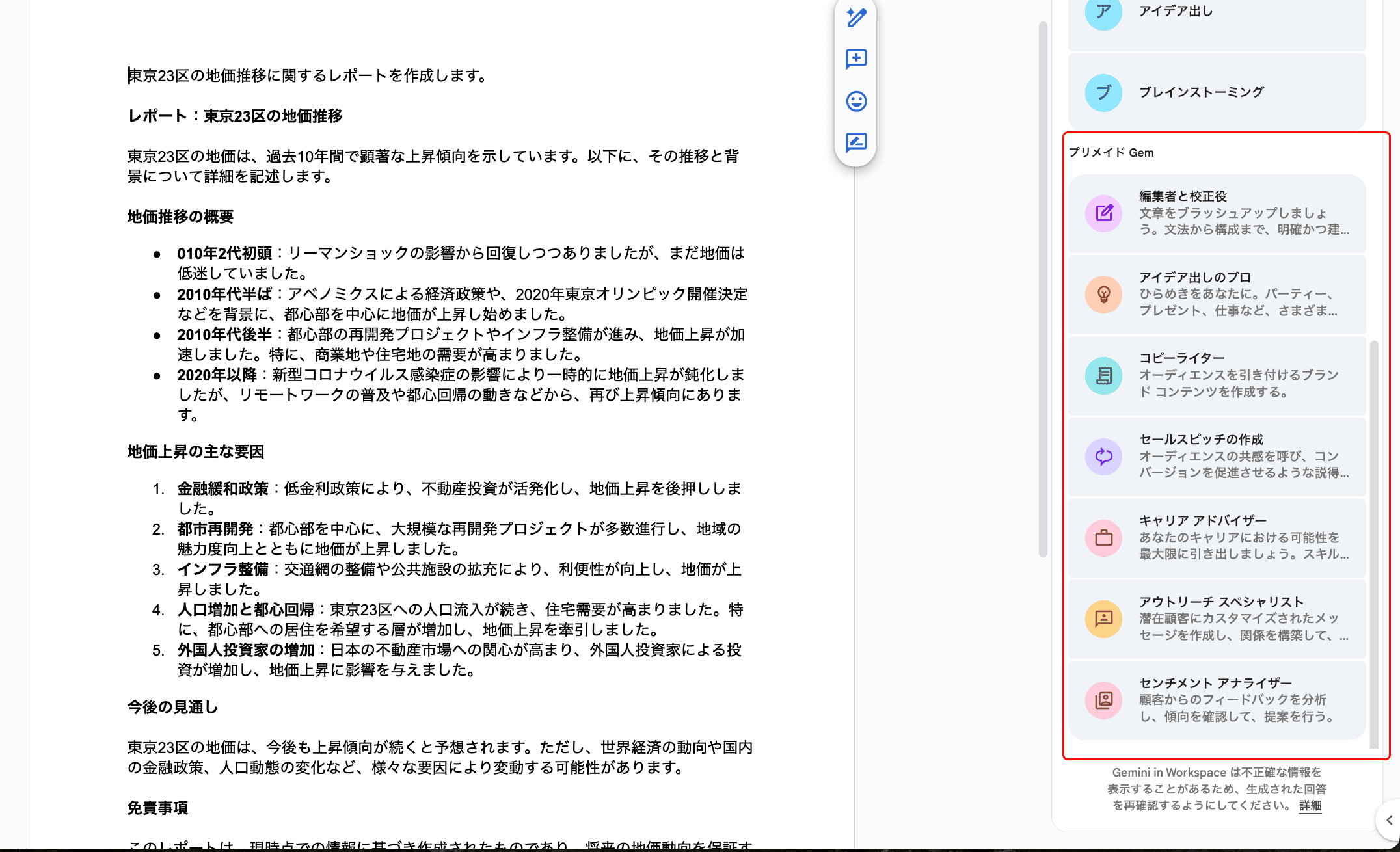The width and height of the screenshot is (1400, 852).
Task: Click the 詳細 link in disclaimer
Action: click(1310, 806)
